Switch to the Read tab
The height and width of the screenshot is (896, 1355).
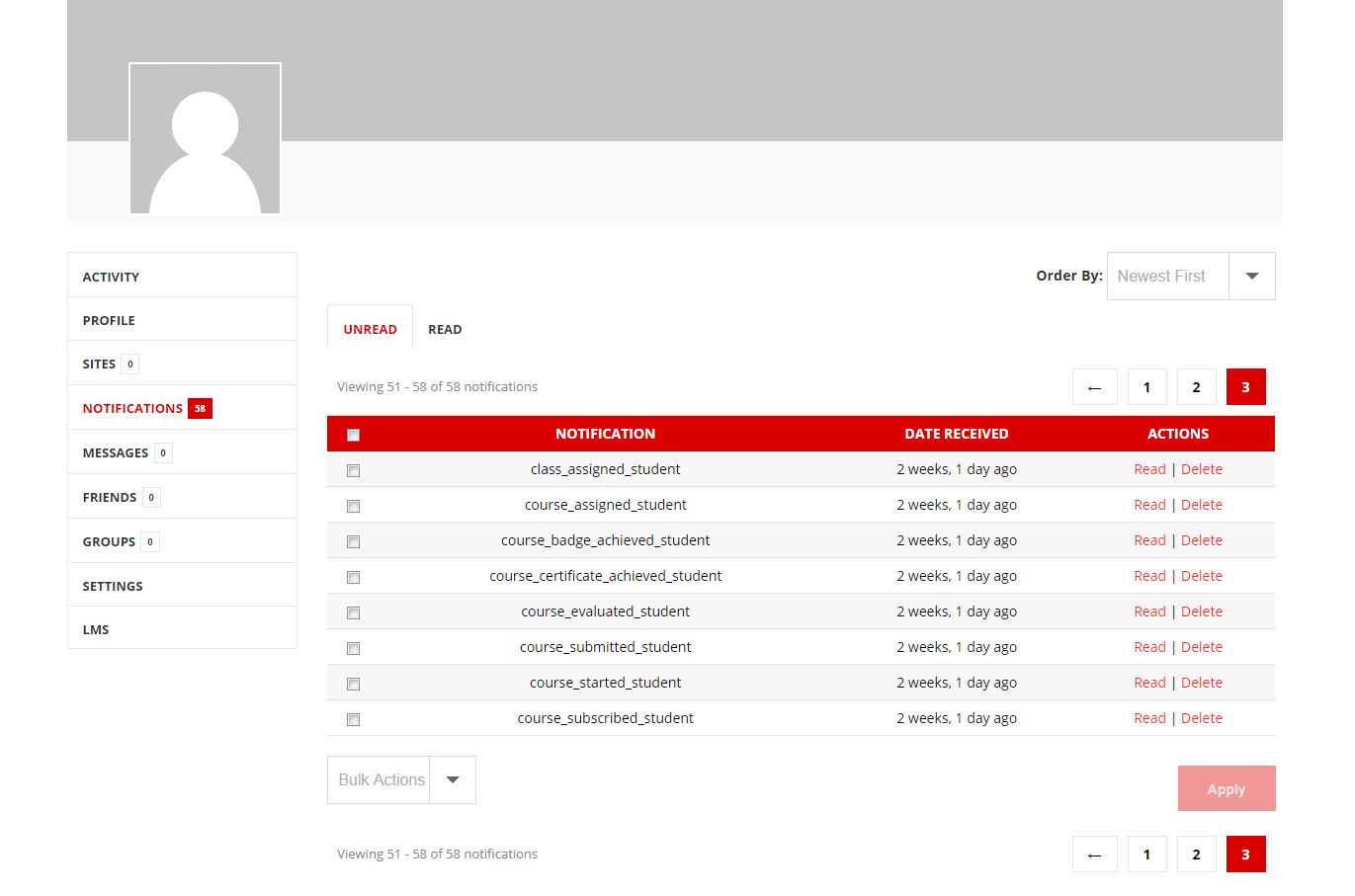(x=445, y=329)
